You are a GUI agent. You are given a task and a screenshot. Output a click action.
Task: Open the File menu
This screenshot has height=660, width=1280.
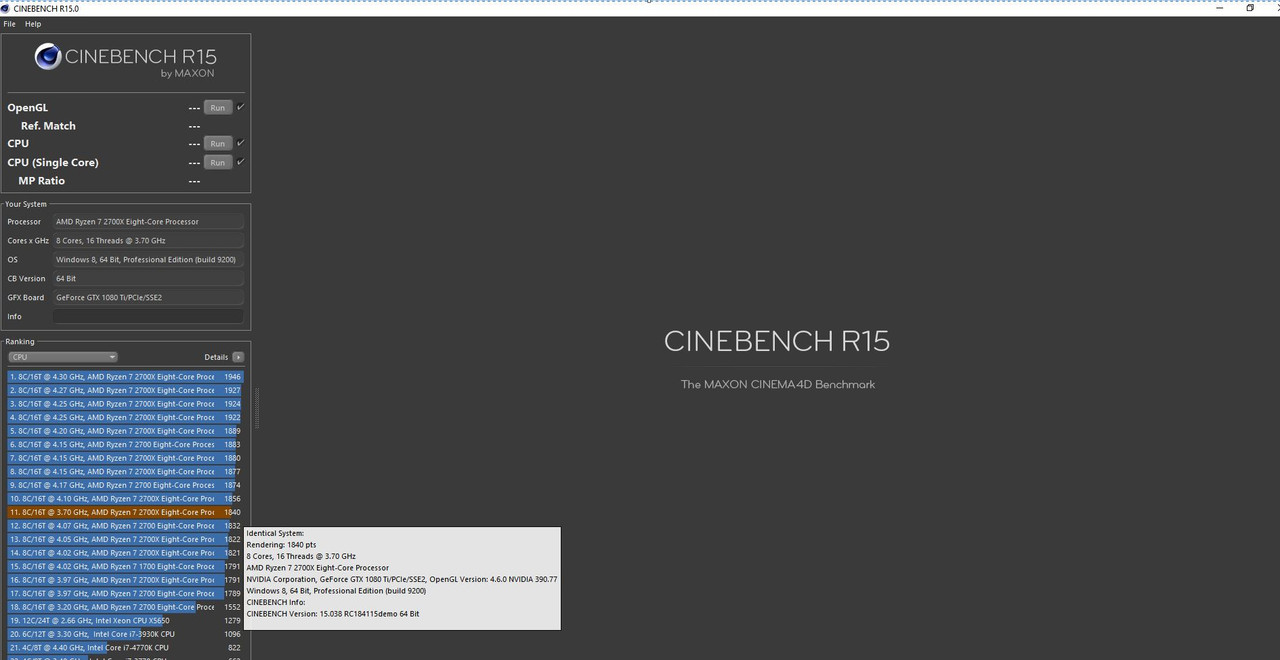click(x=9, y=24)
